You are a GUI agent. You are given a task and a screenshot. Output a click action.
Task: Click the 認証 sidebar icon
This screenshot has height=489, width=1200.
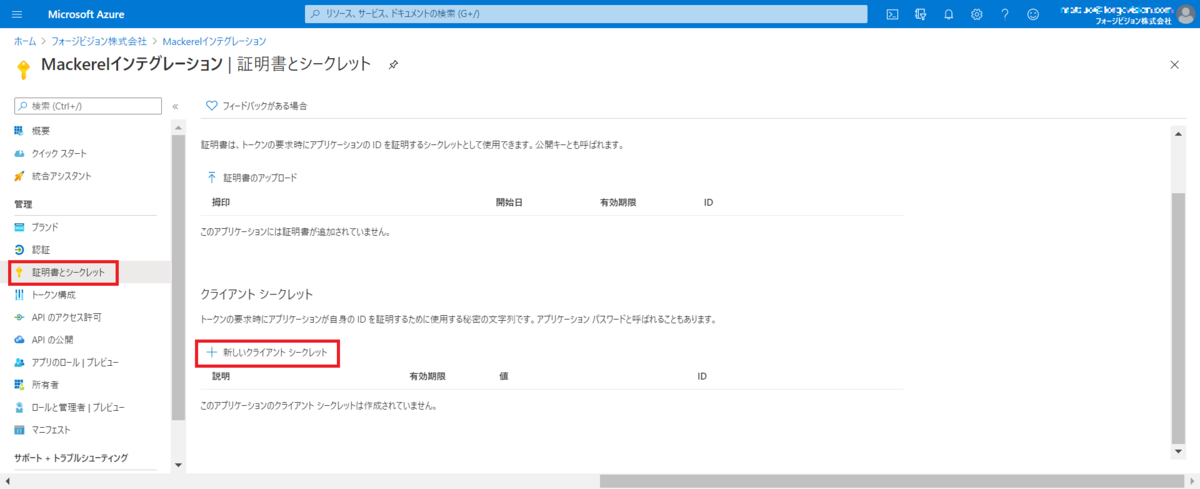19,249
